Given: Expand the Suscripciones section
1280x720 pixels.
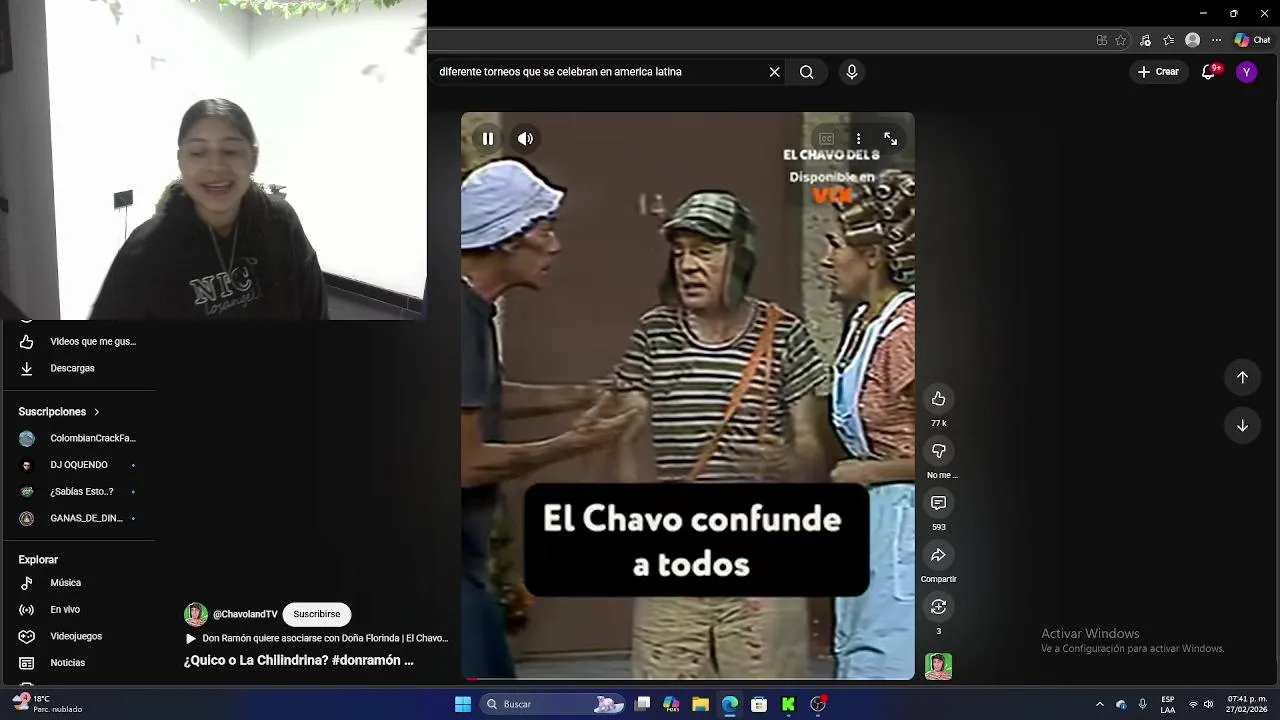Looking at the screenshot, I should [59, 412].
